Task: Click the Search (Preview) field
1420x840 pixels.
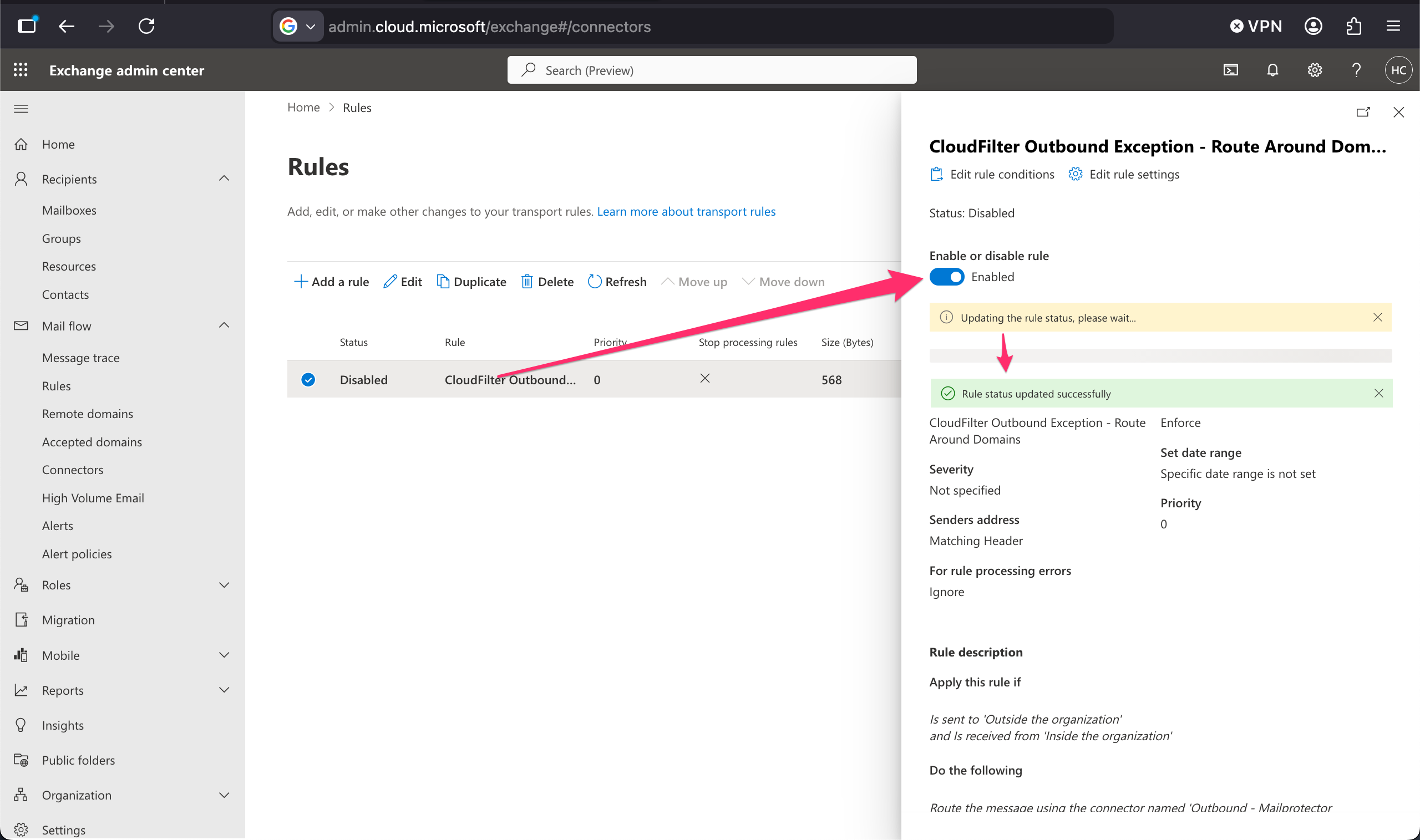Action: coord(712,70)
